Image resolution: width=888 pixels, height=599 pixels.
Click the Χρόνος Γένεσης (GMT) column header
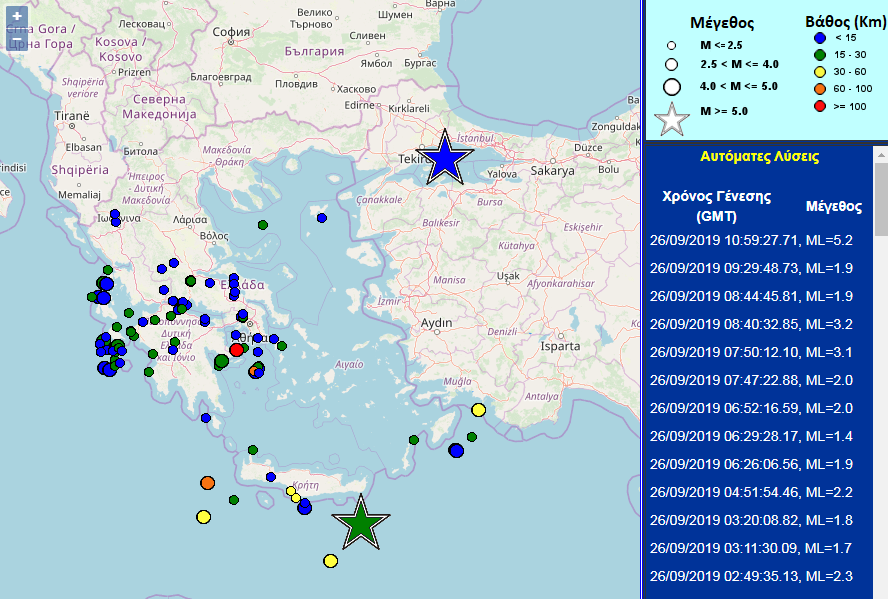(x=716, y=206)
